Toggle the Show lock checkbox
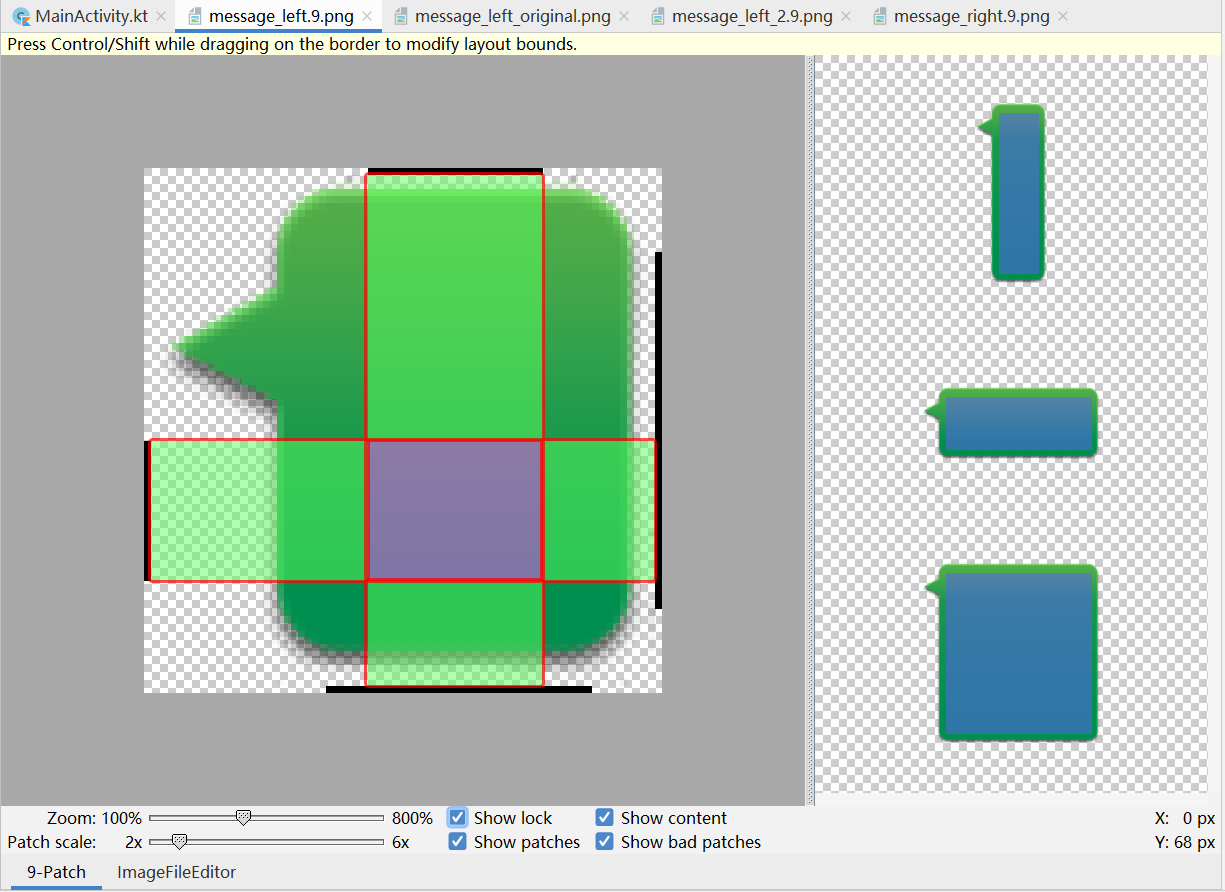 click(x=457, y=818)
